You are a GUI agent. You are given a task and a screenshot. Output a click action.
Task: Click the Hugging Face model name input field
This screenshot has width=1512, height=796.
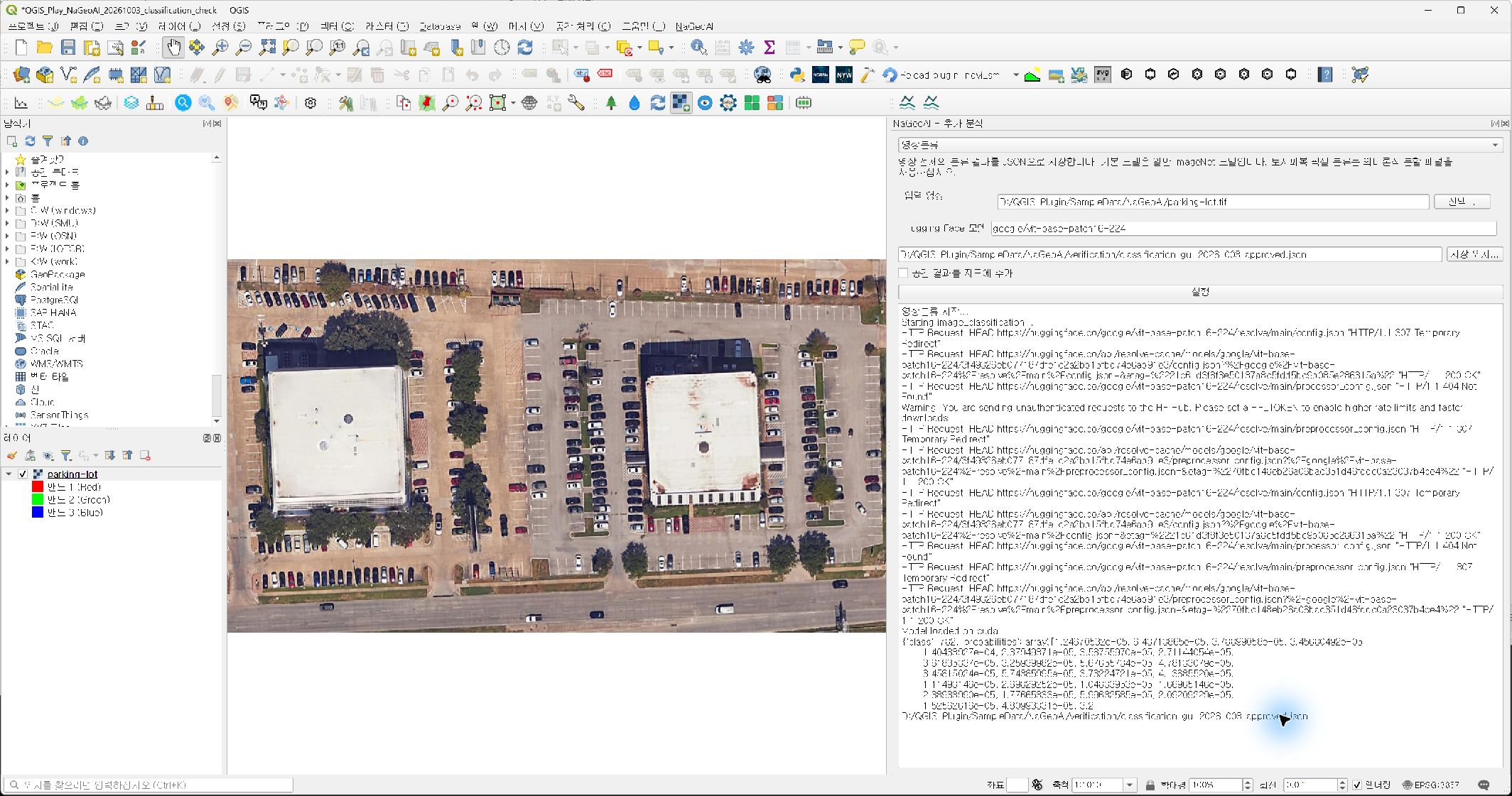(x=1243, y=228)
